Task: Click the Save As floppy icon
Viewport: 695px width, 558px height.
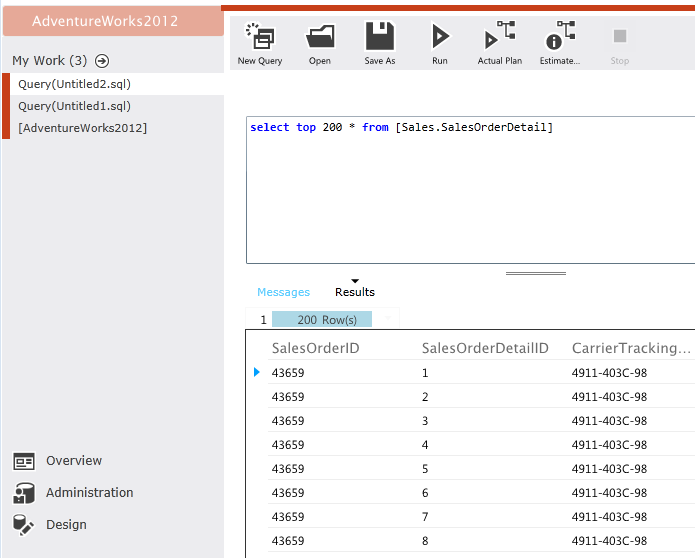Action: pos(379,36)
